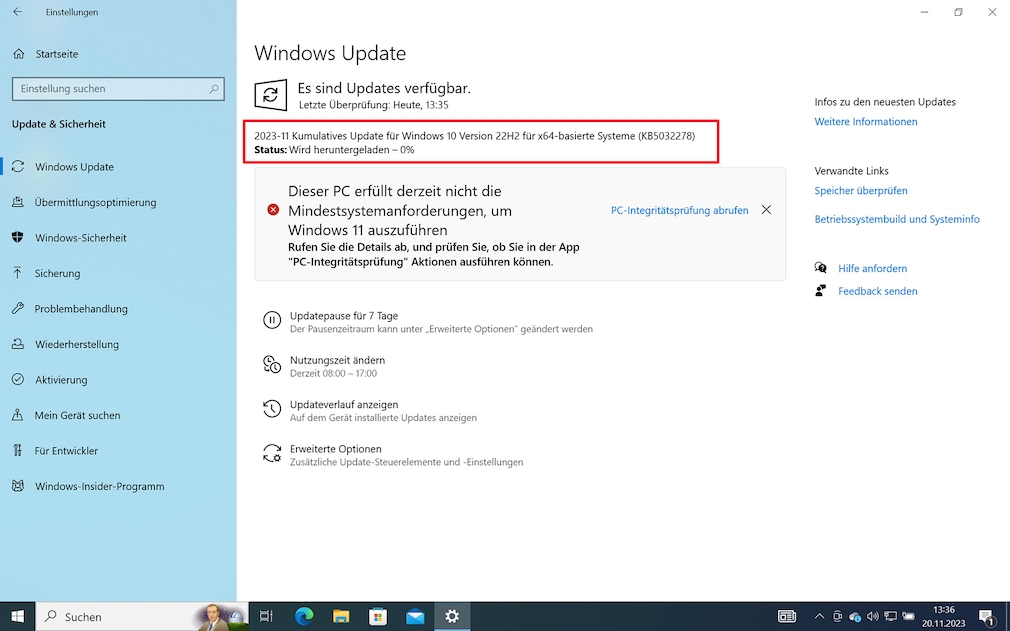Open the Für Entwickler settings

pos(68,451)
